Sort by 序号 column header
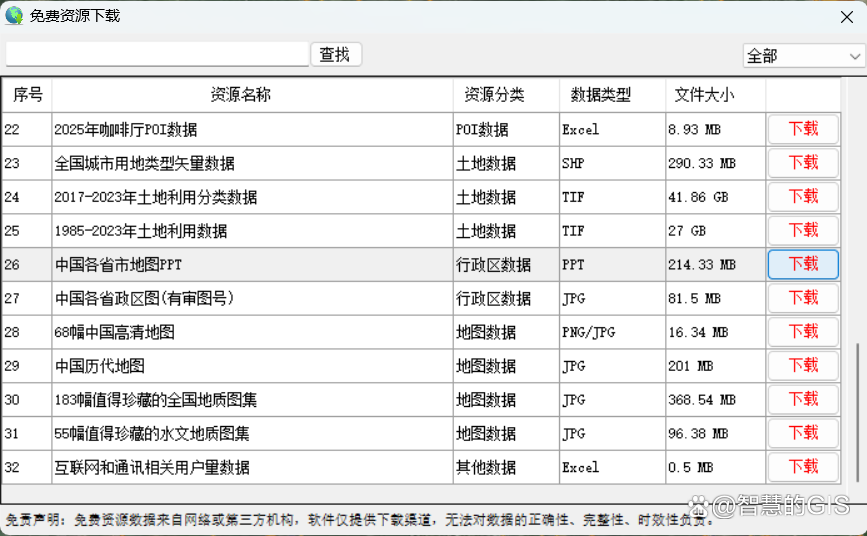Image resolution: width=867 pixels, height=536 pixels. click(27, 95)
